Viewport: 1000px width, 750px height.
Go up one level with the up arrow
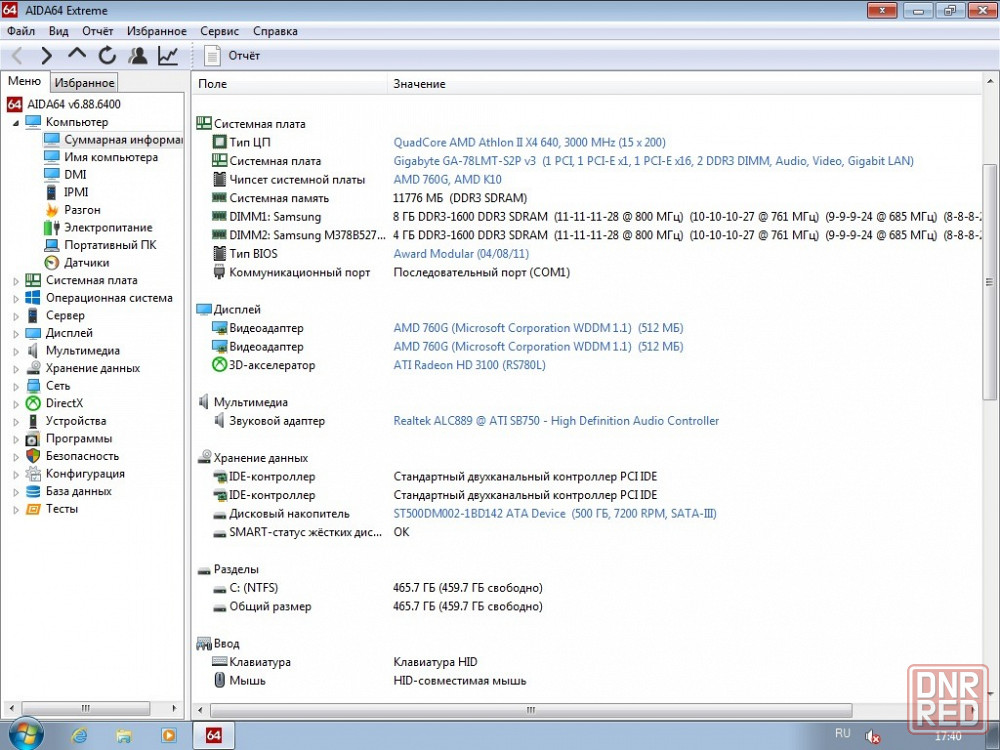tap(77, 55)
